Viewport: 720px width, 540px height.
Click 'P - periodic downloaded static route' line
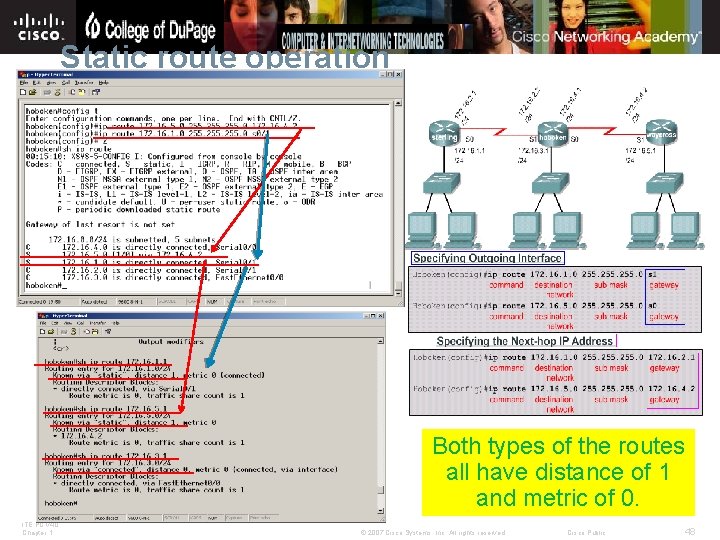(x=139, y=209)
